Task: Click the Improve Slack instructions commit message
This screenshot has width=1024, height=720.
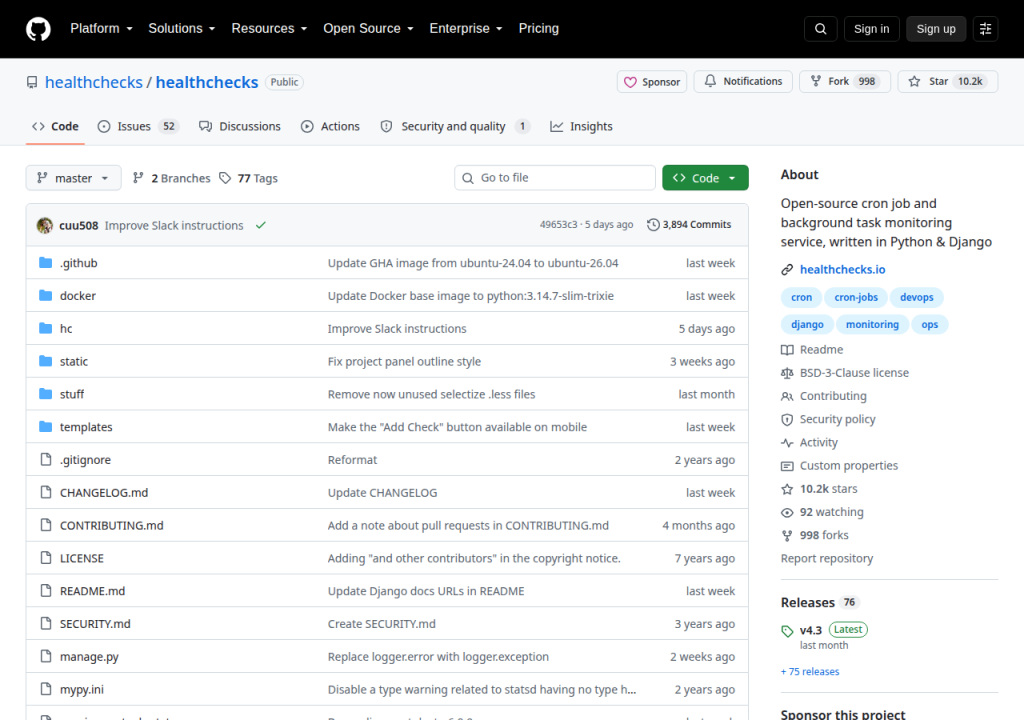Action: click(174, 225)
